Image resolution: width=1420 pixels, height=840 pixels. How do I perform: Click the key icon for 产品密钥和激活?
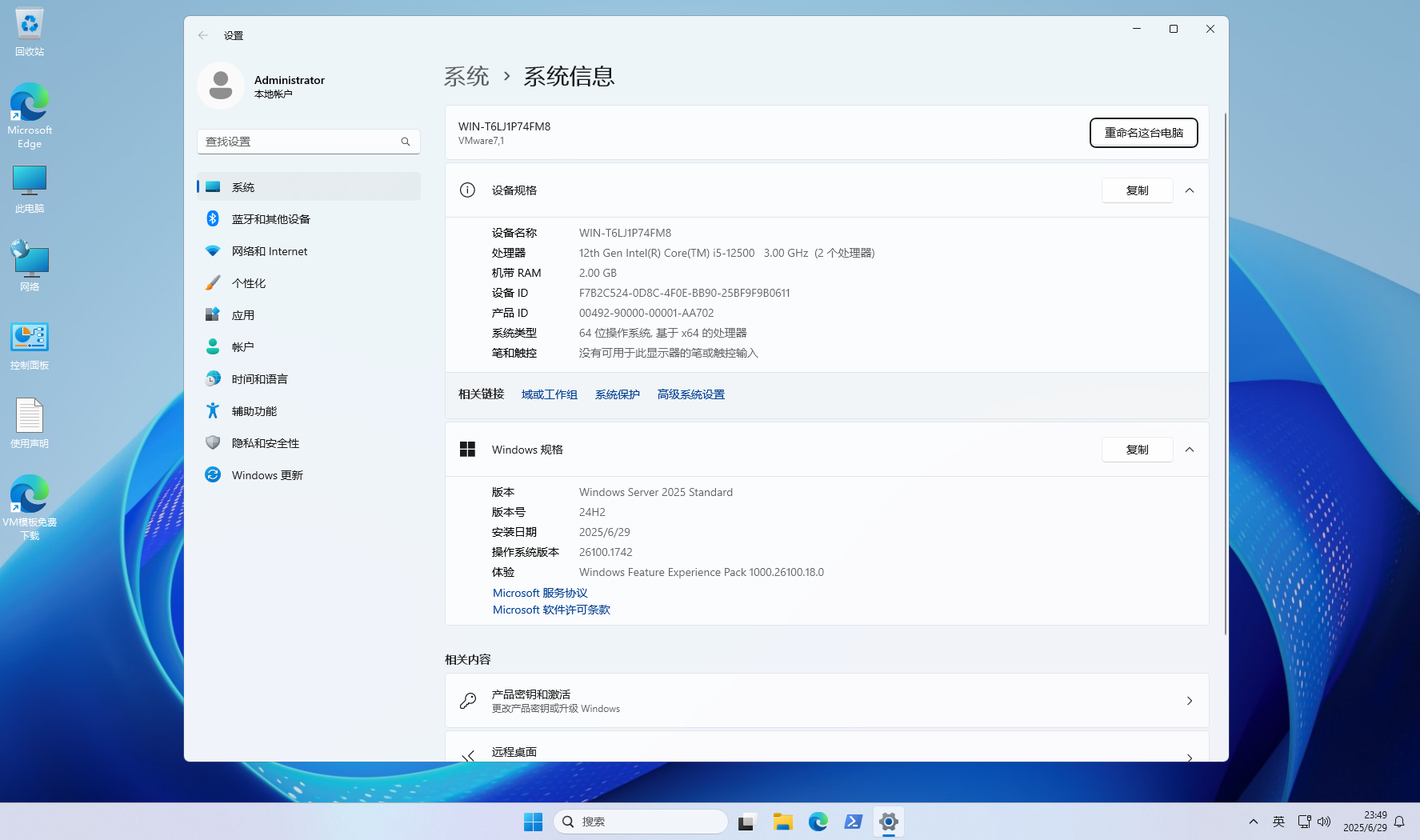point(468,701)
